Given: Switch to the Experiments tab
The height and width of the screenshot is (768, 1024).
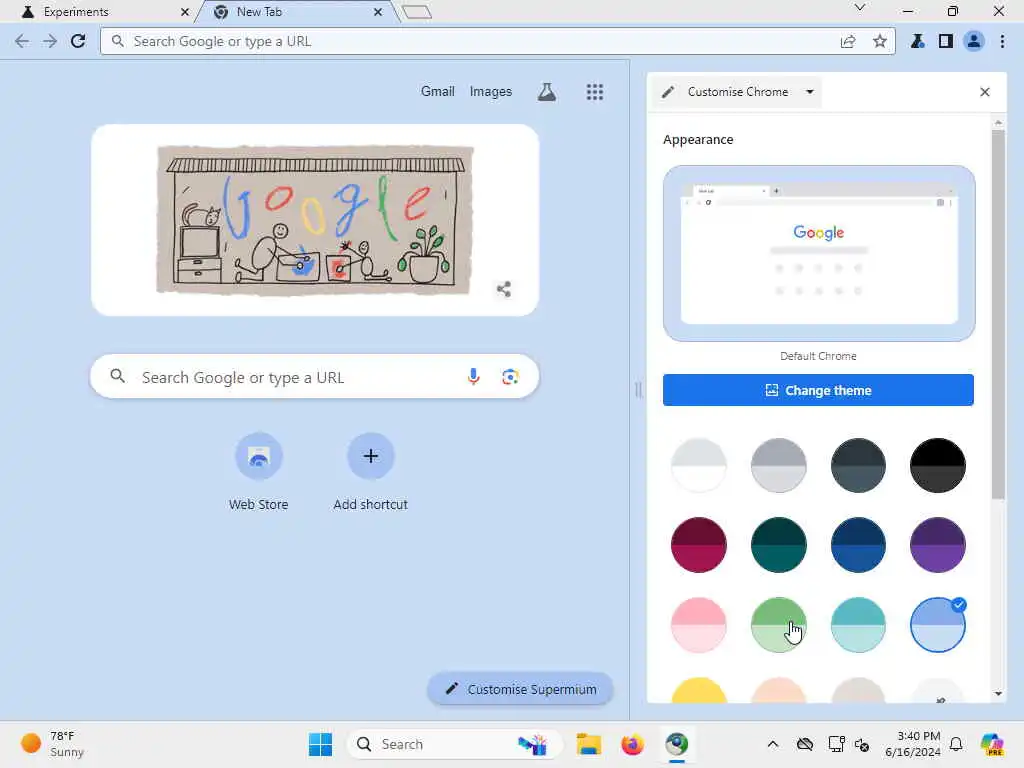Looking at the screenshot, I should coord(98,12).
